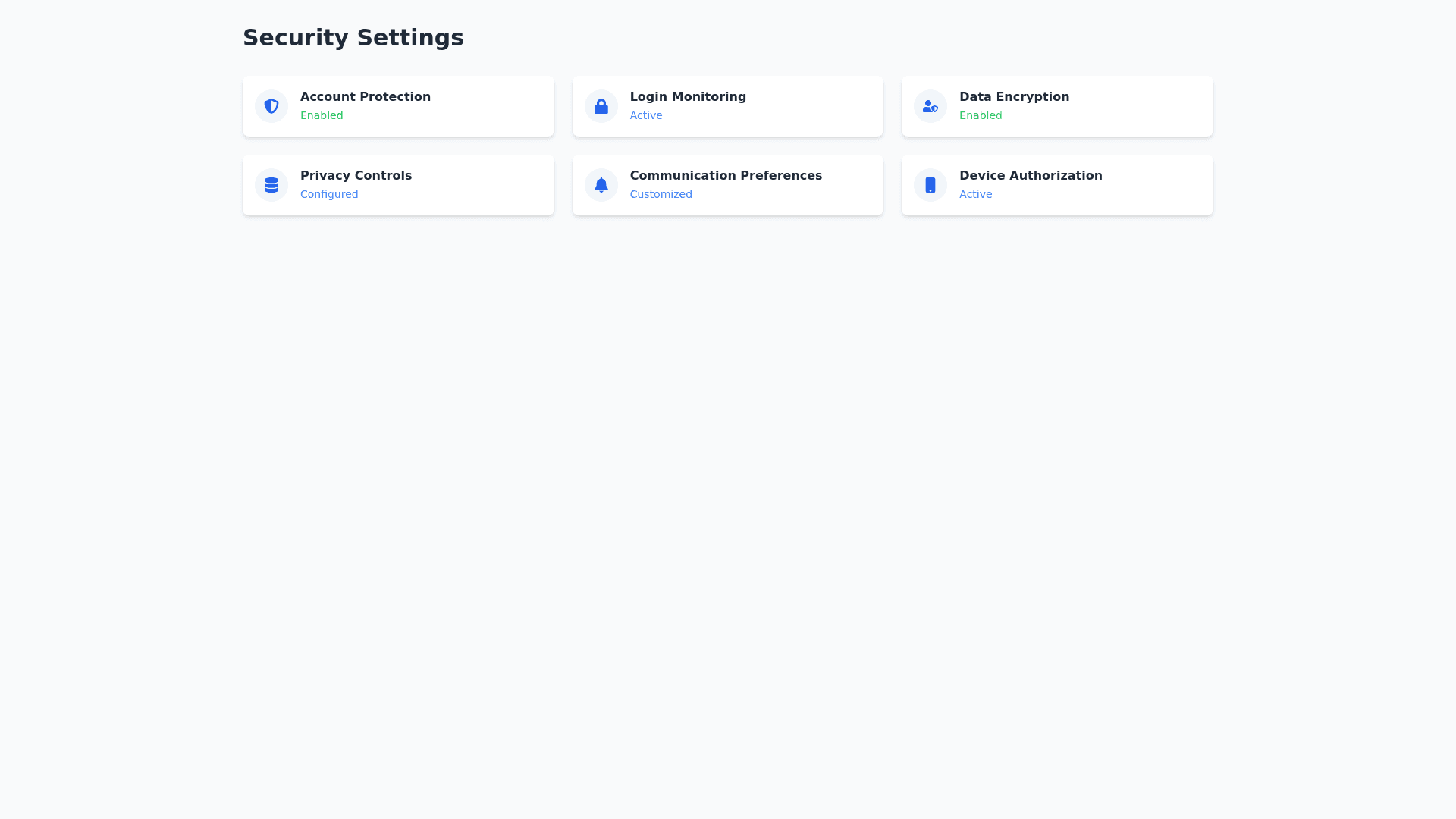Click the database icon for Privacy Controls
Image resolution: width=1456 pixels, height=819 pixels.
coord(271,185)
